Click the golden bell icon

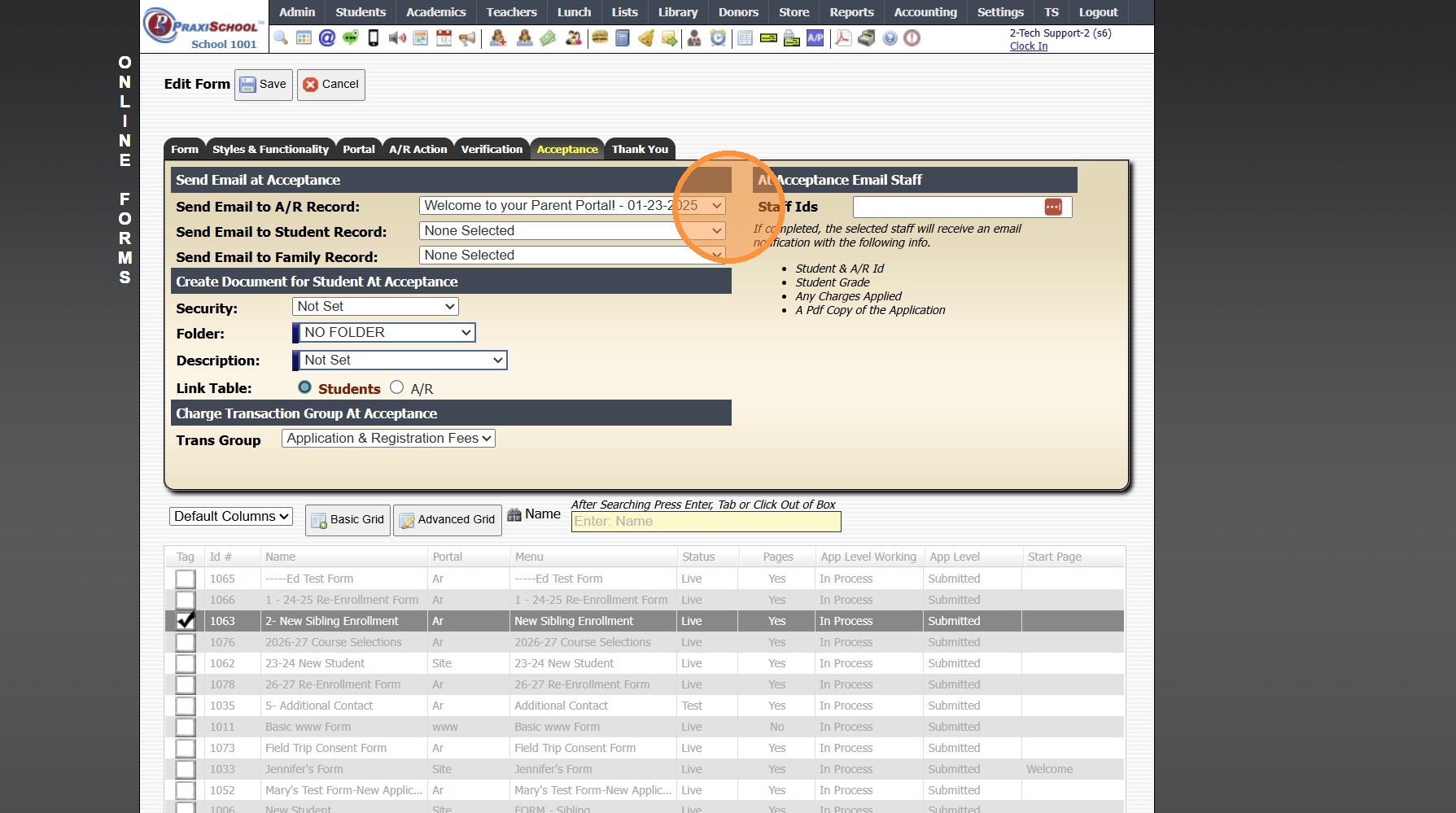(646, 38)
